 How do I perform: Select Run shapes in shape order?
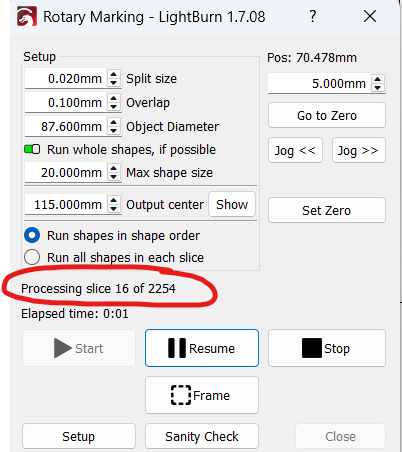click(32, 235)
